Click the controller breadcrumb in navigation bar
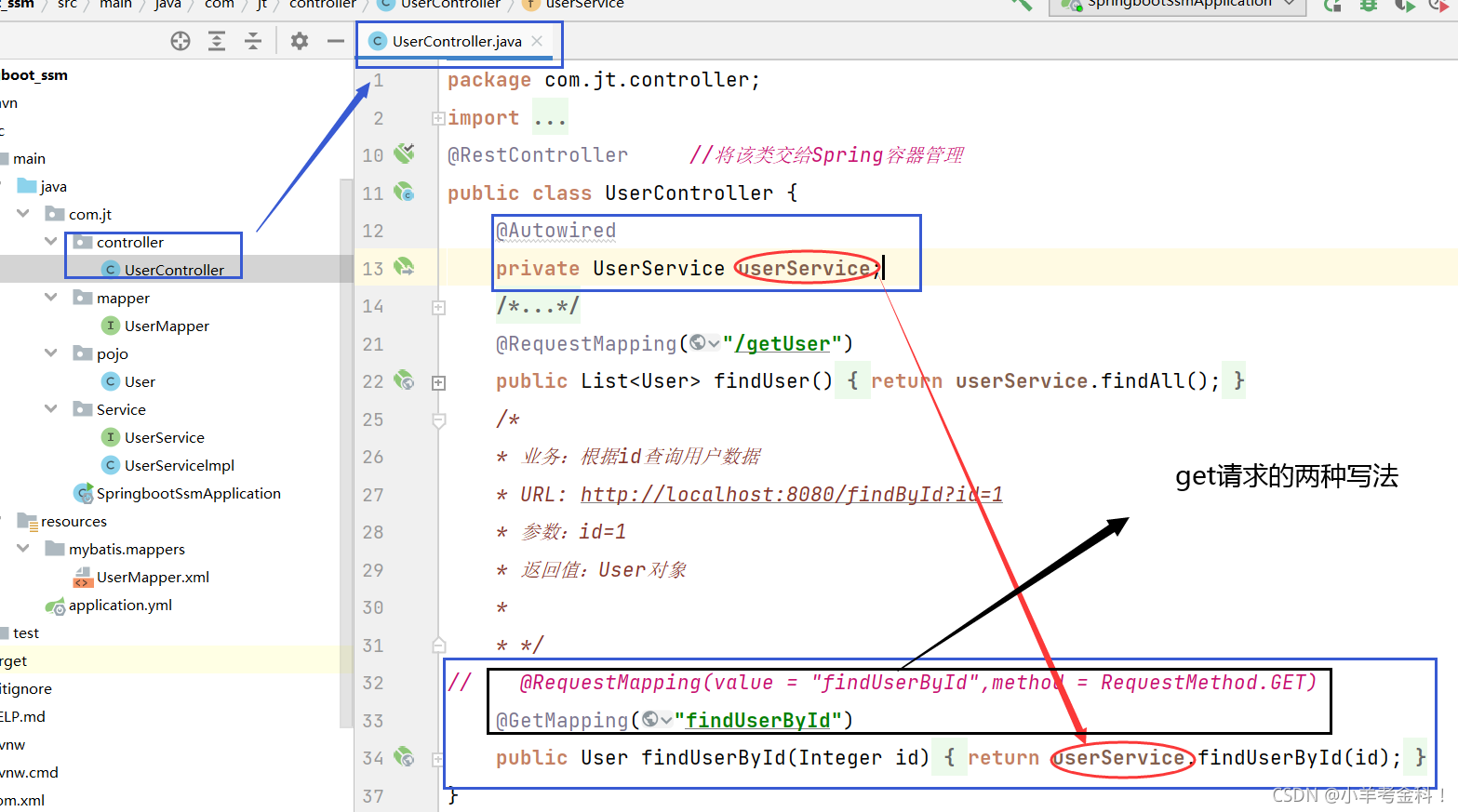Viewport: 1458px width, 812px height. click(x=323, y=5)
